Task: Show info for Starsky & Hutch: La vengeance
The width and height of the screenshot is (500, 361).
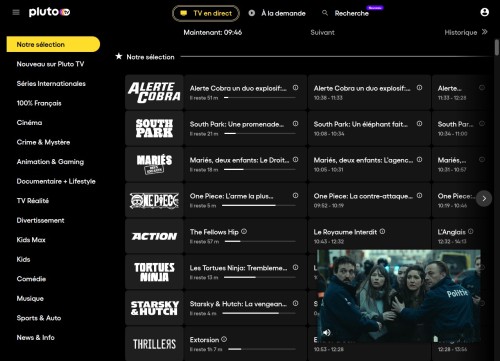Action: pyautogui.click(x=295, y=303)
